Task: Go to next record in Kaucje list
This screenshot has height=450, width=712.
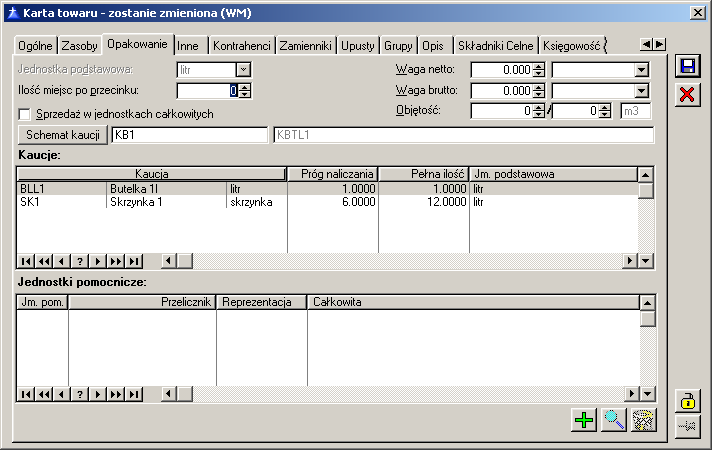Action: tap(98, 261)
